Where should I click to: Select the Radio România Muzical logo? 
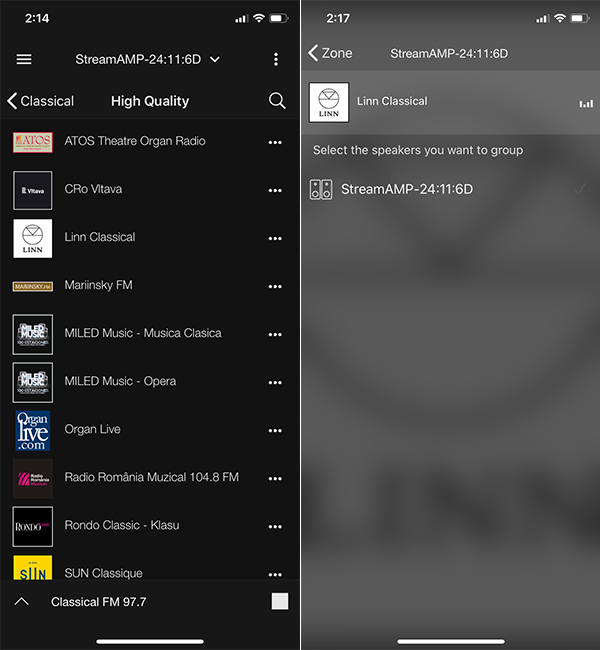point(33,478)
